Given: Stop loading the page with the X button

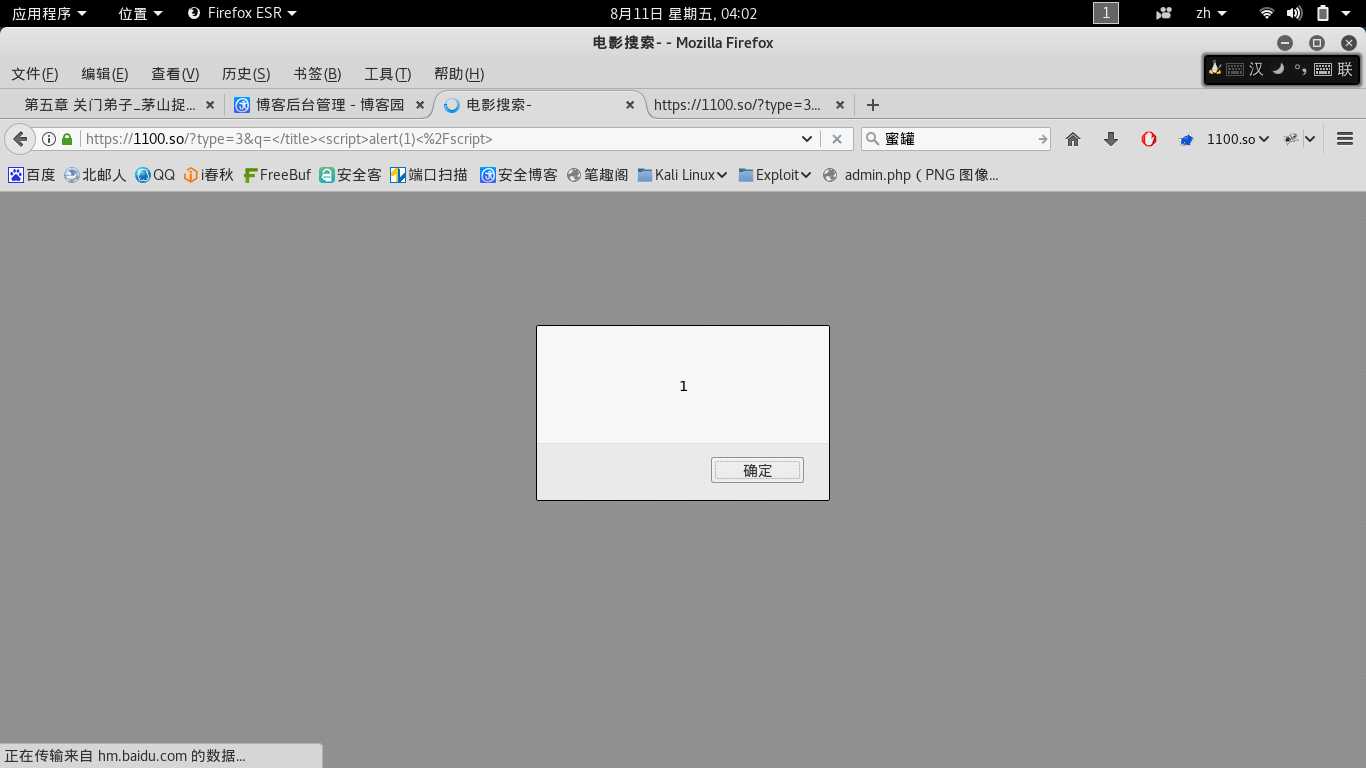Looking at the screenshot, I should (x=837, y=139).
